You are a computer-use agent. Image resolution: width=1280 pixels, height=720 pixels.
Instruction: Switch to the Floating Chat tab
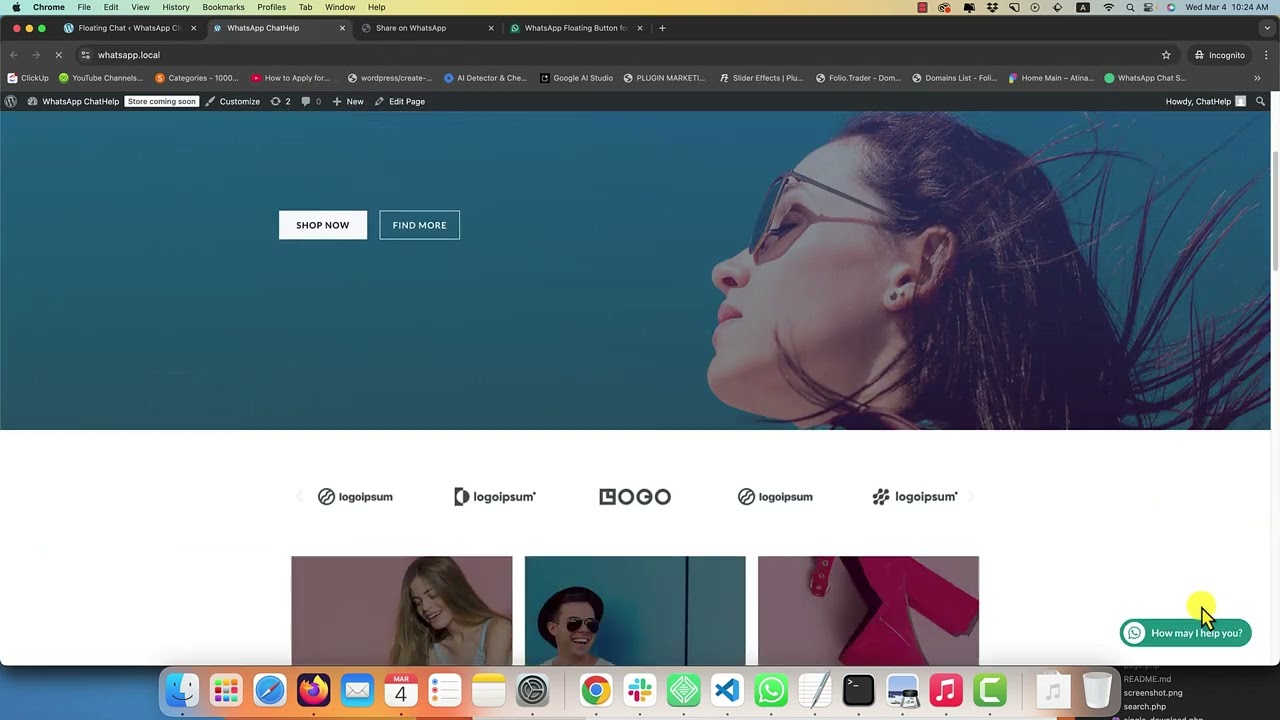pos(129,28)
